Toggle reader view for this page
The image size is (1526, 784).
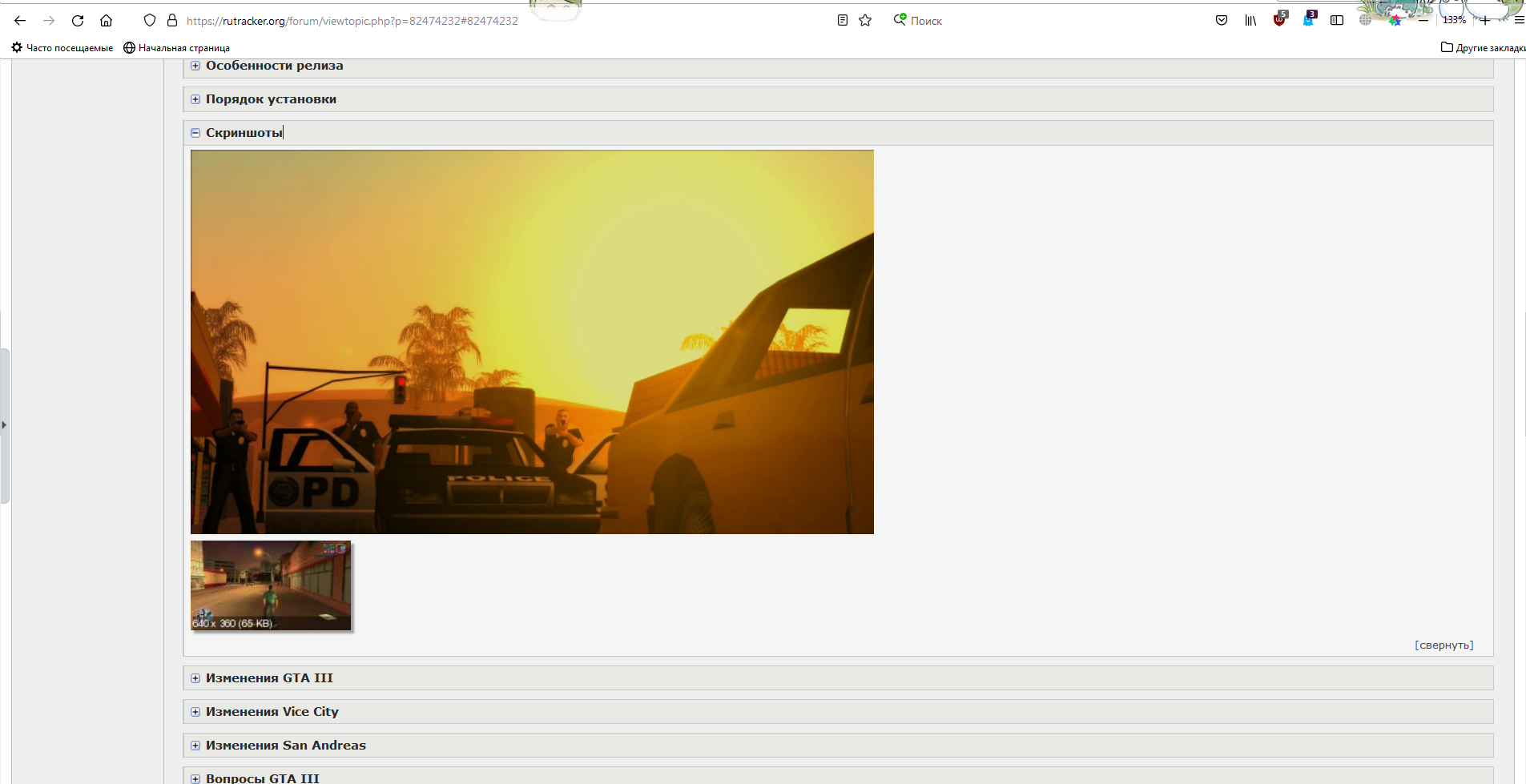842,21
